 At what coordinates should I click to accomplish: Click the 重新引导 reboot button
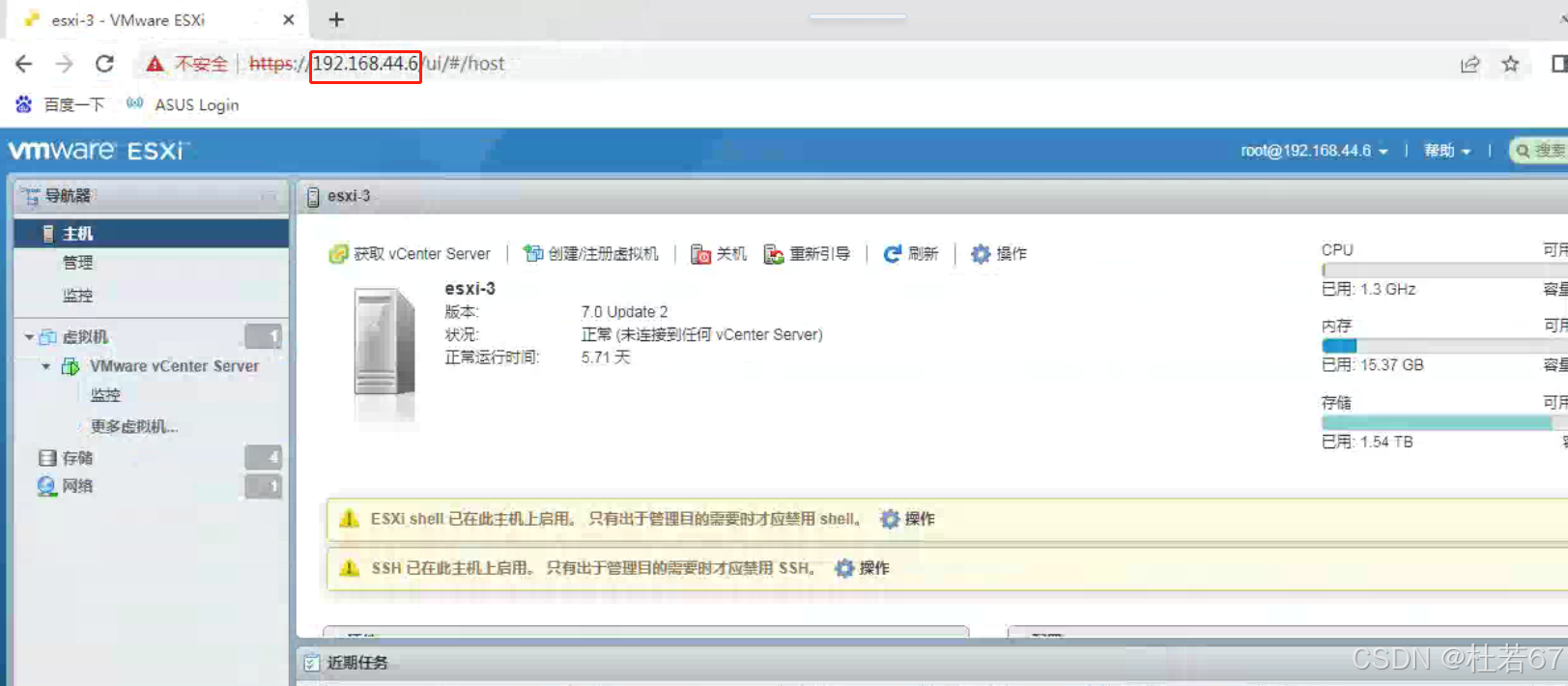pyautogui.click(x=807, y=253)
